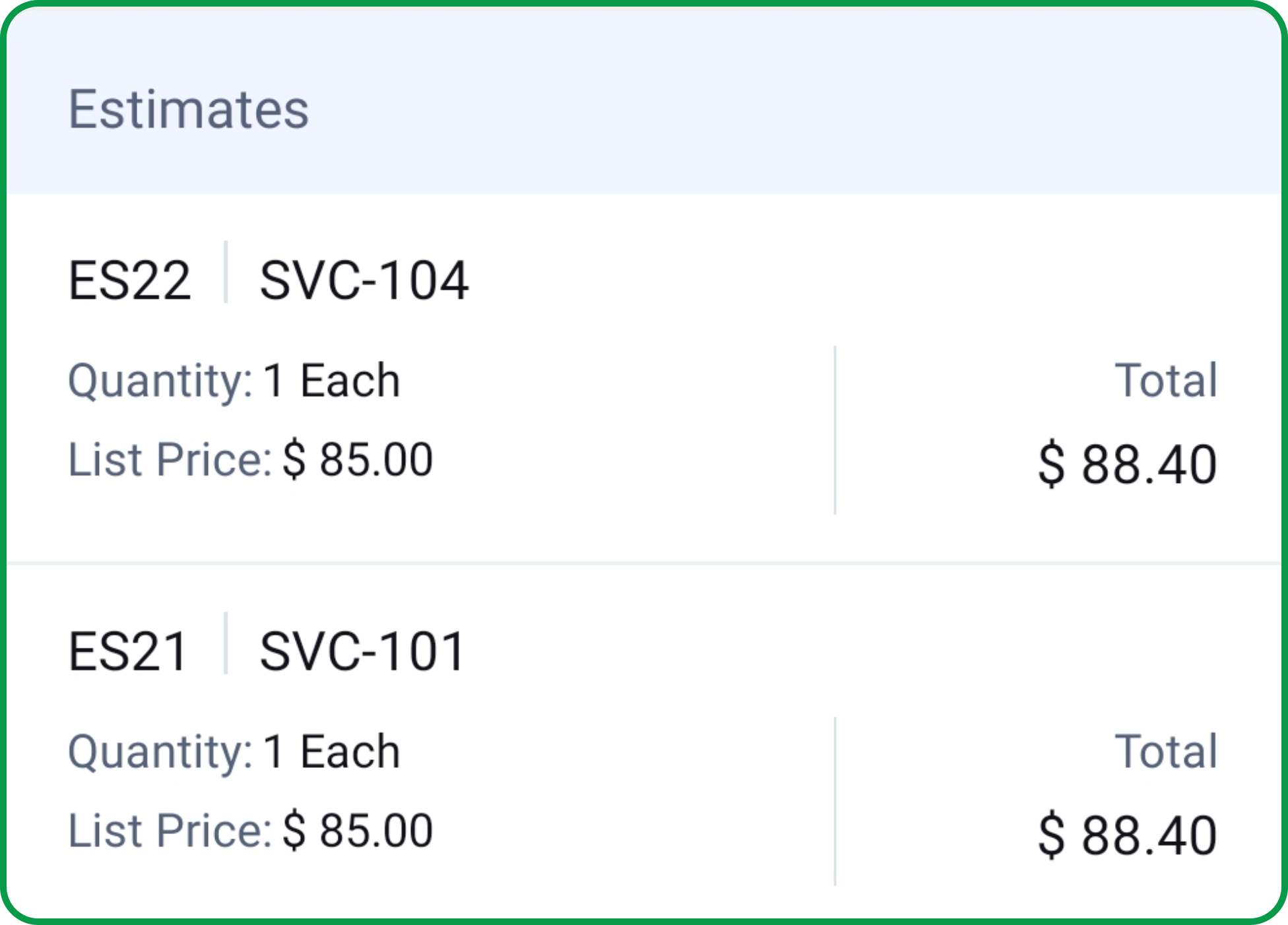This screenshot has height=925, width=1288.
Task: Click the Quantity label under ES21
Action: tap(160, 752)
